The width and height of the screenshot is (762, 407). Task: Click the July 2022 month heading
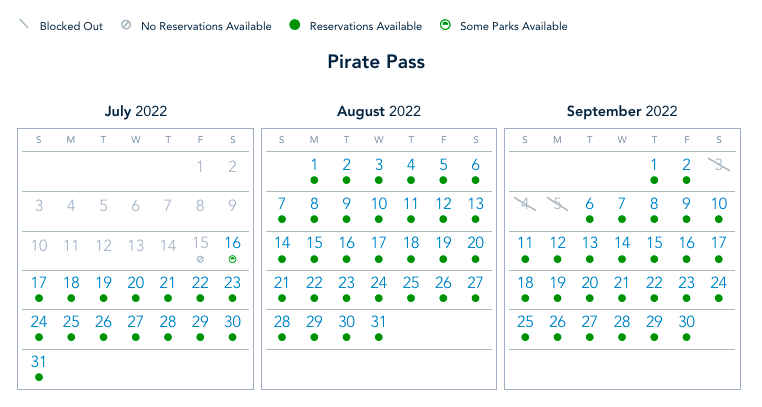tap(136, 111)
